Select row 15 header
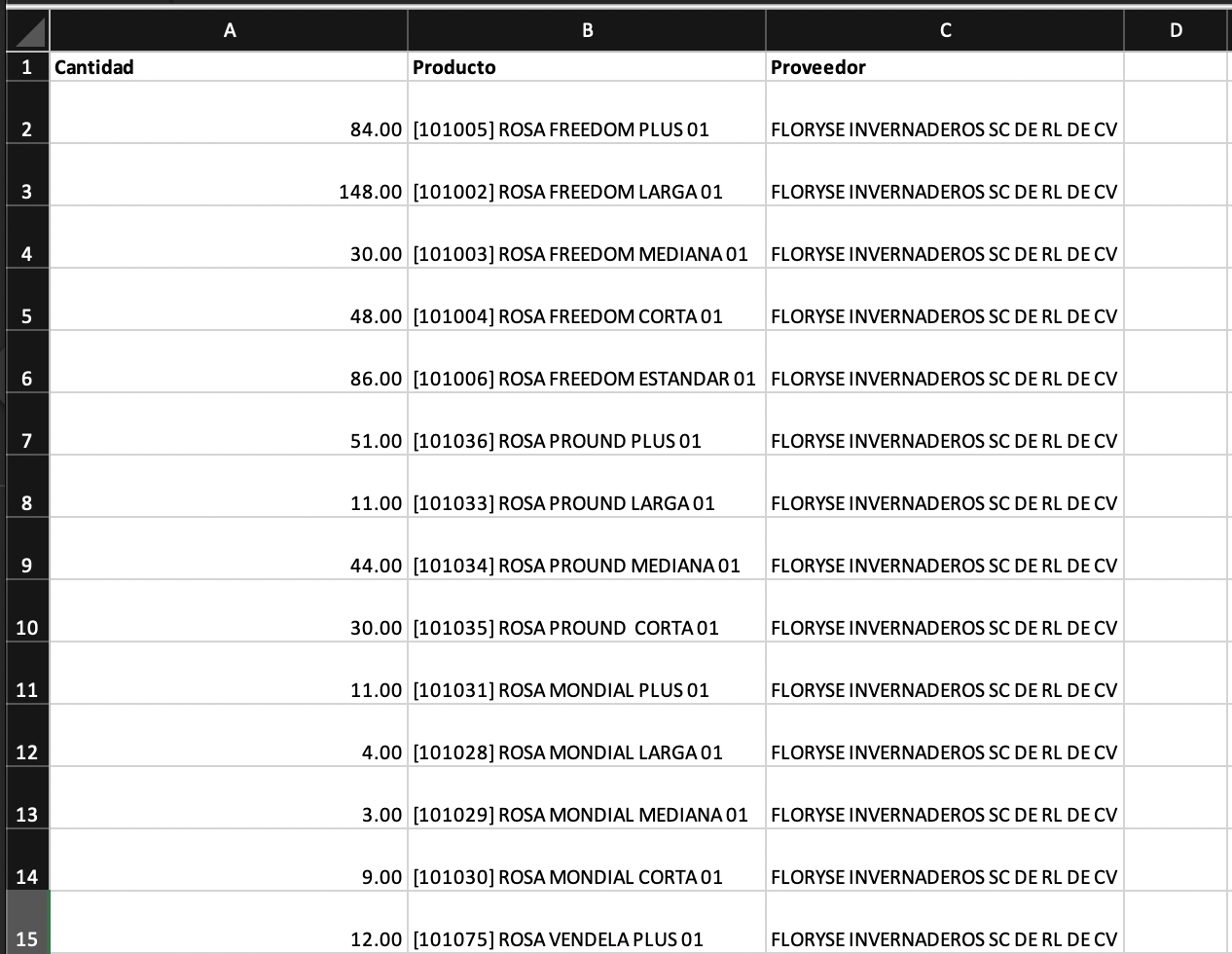The width and height of the screenshot is (1232, 954). (27, 923)
